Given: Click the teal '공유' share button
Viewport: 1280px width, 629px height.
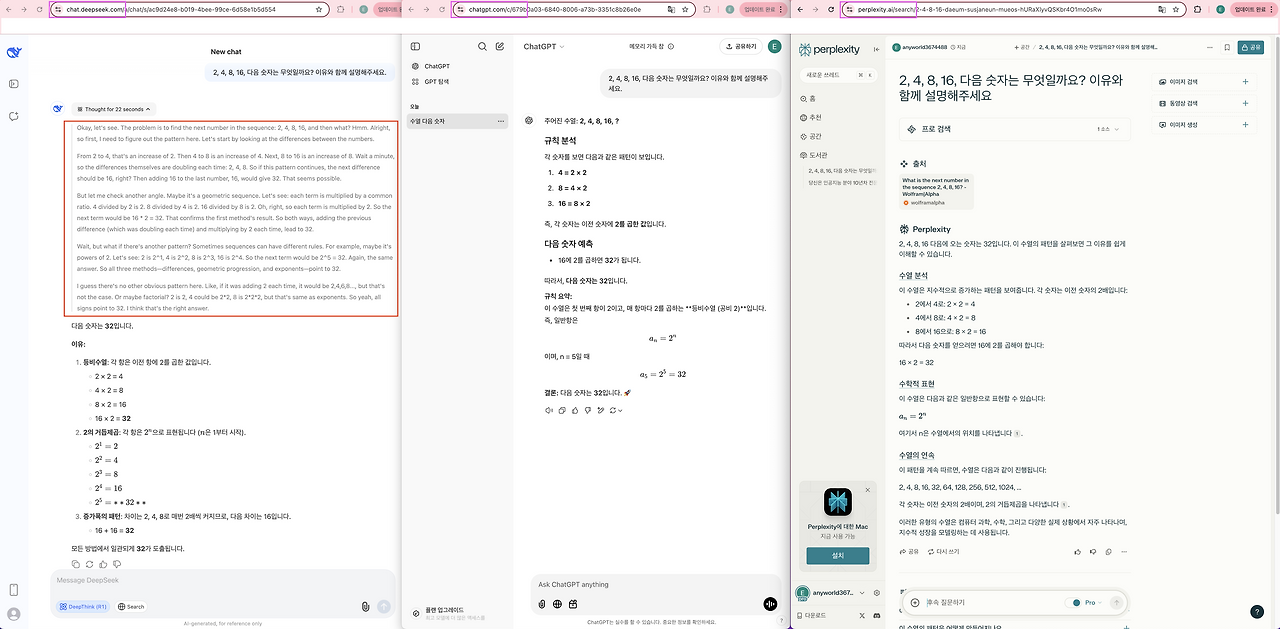Looking at the screenshot, I should [1250, 47].
